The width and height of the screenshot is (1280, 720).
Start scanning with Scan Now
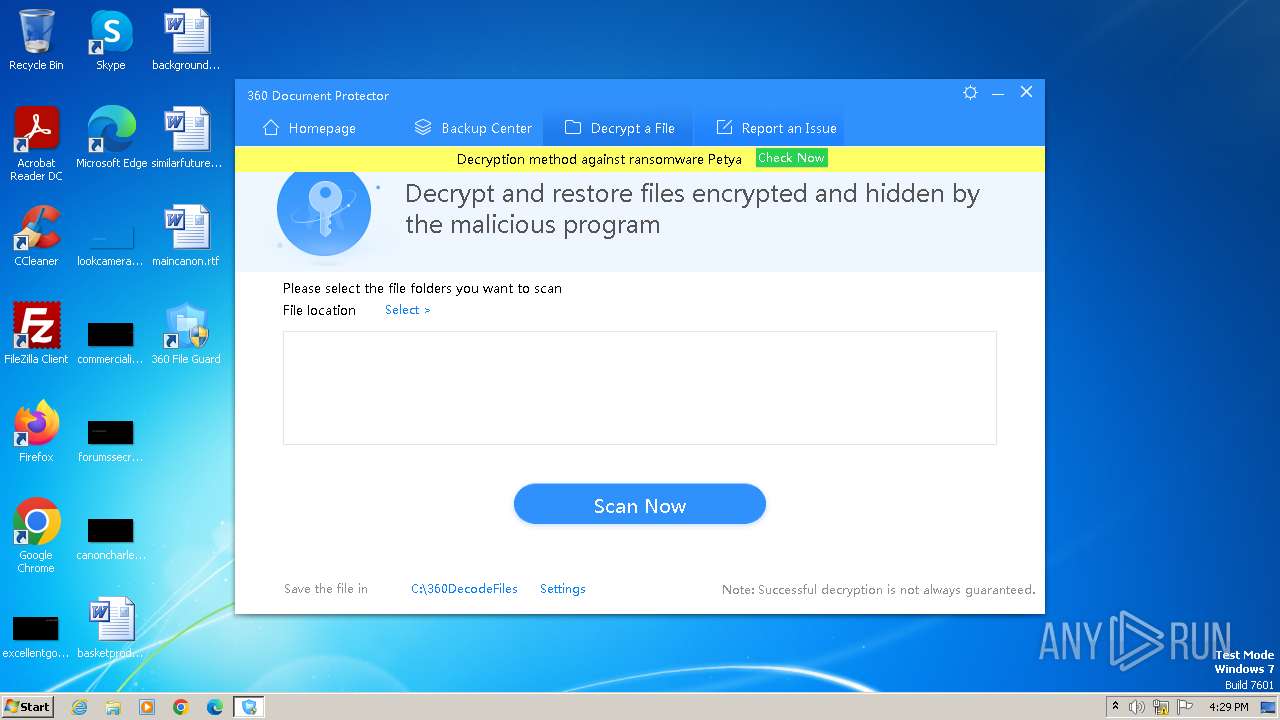[640, 505]
